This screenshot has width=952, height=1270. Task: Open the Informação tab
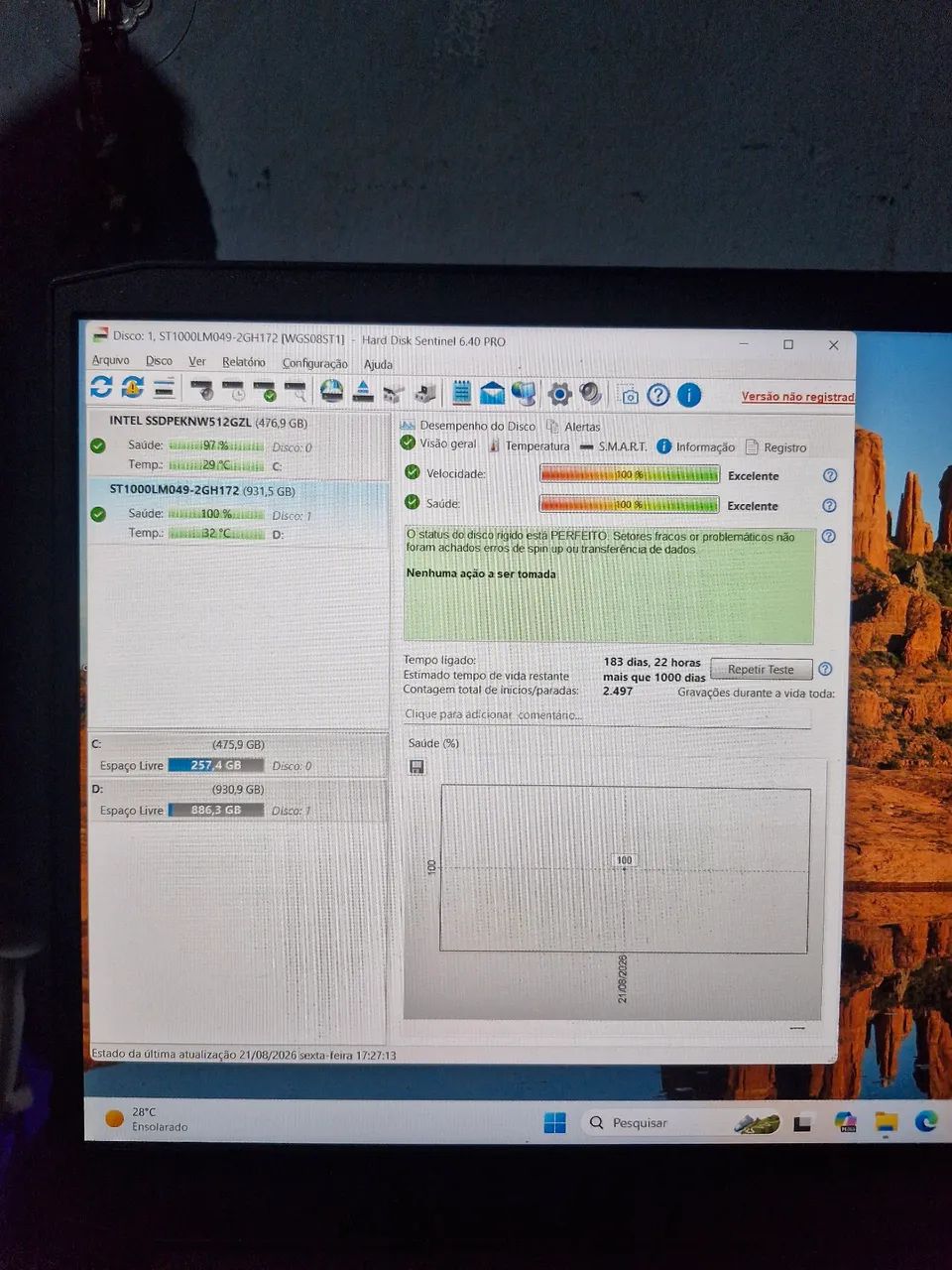[696, 447]
